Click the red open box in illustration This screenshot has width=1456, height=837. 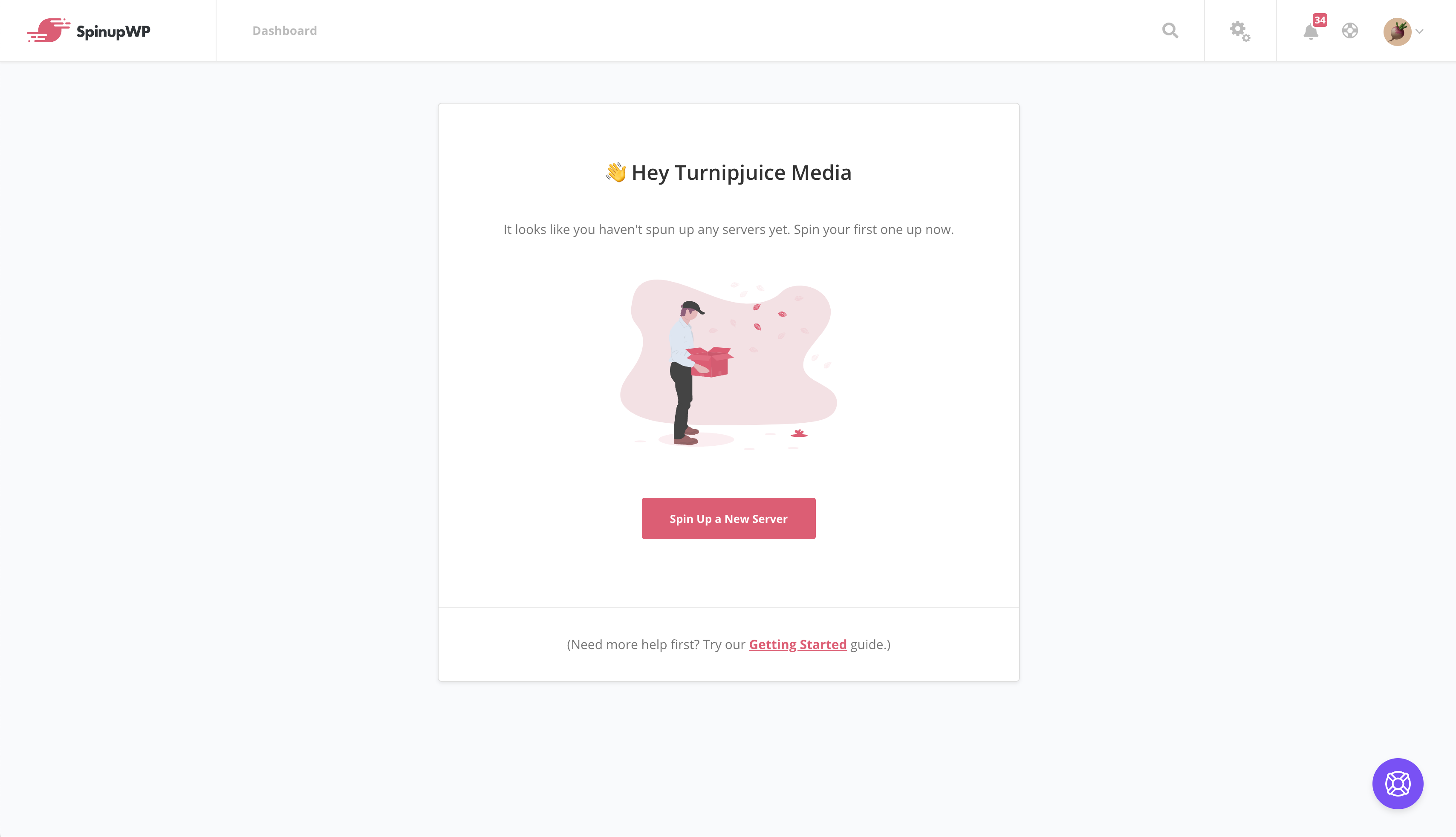(711, 361)
